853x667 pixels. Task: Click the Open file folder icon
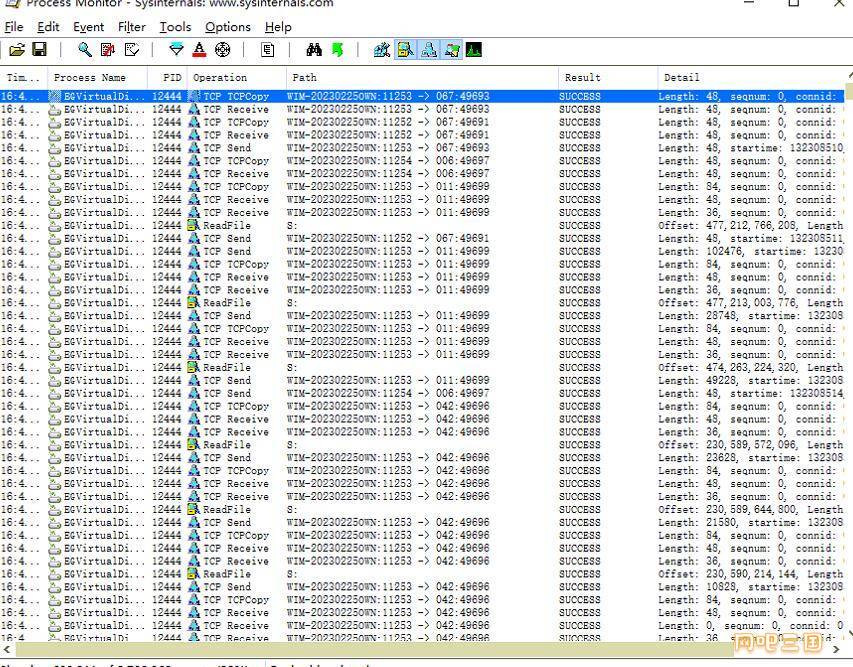point(17,50)
